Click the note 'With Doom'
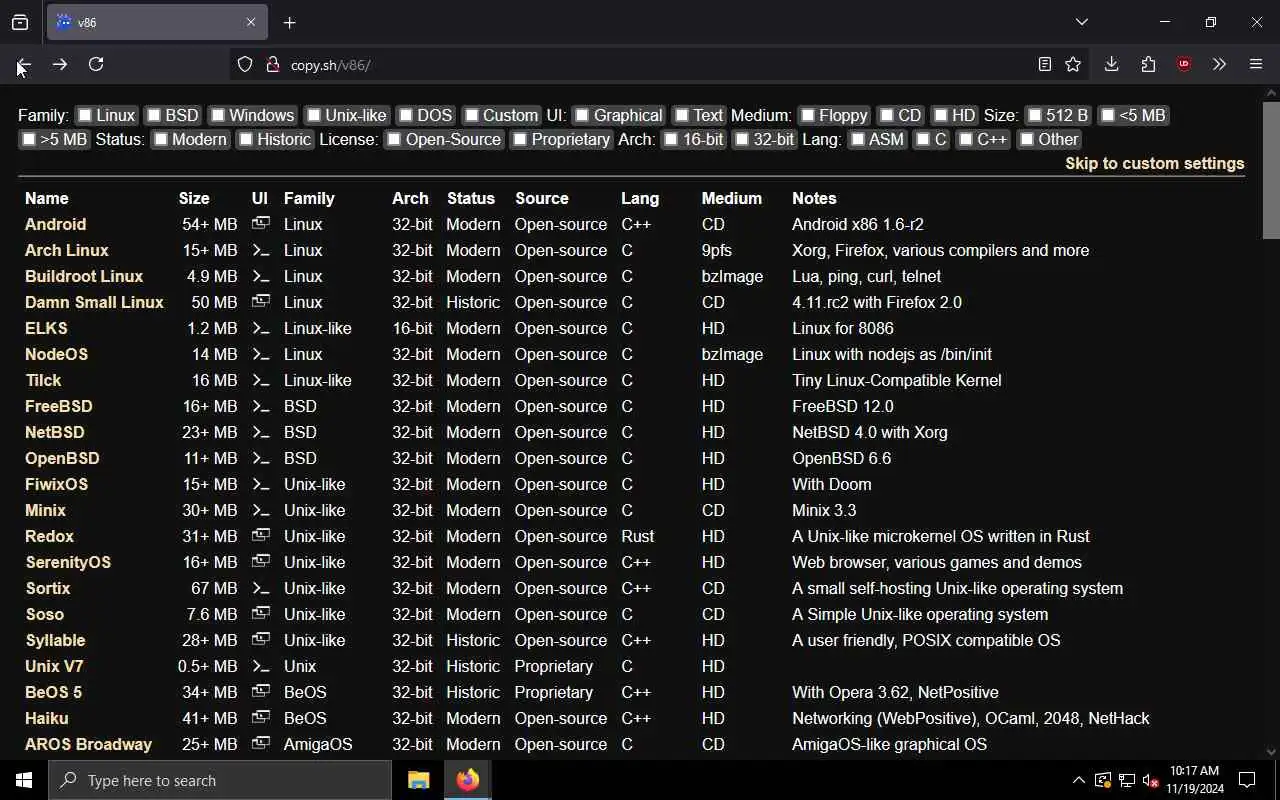Image resolution: width=1280 pixels, height=800 pixels. click(832, 484)
